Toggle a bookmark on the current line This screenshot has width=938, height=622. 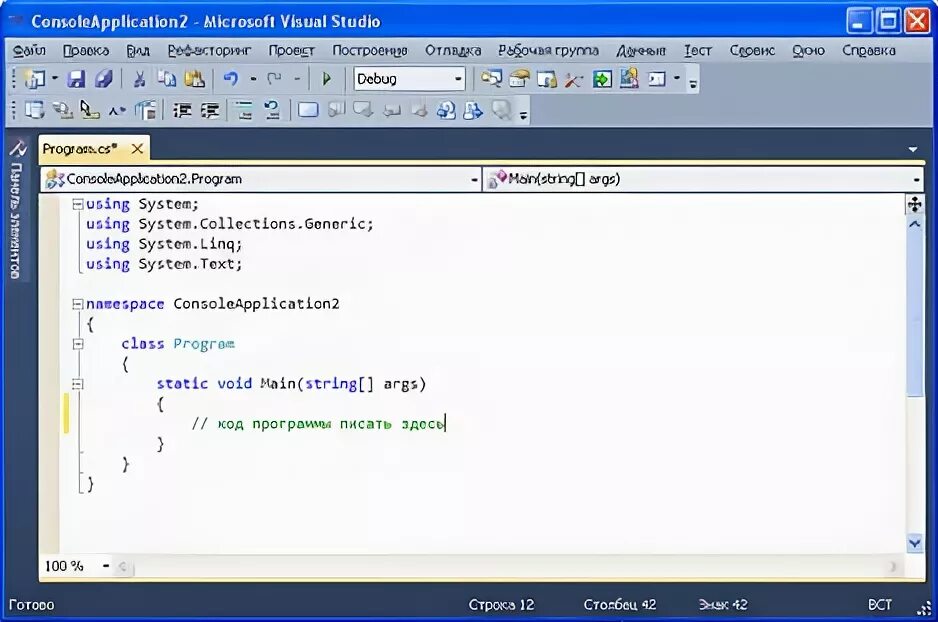[x=308, y=110]
